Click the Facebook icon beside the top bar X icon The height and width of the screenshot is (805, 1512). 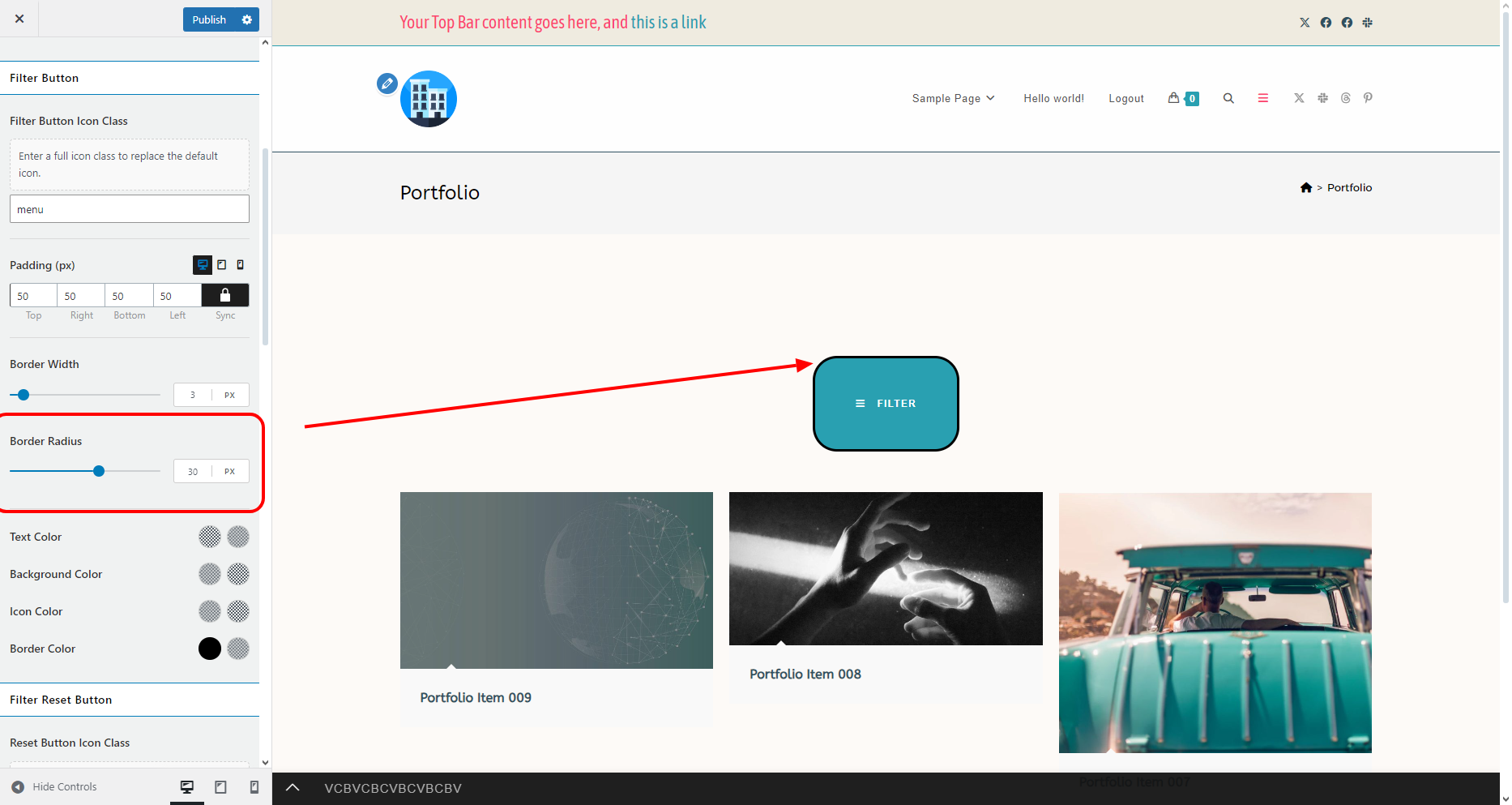[1326, 23]
